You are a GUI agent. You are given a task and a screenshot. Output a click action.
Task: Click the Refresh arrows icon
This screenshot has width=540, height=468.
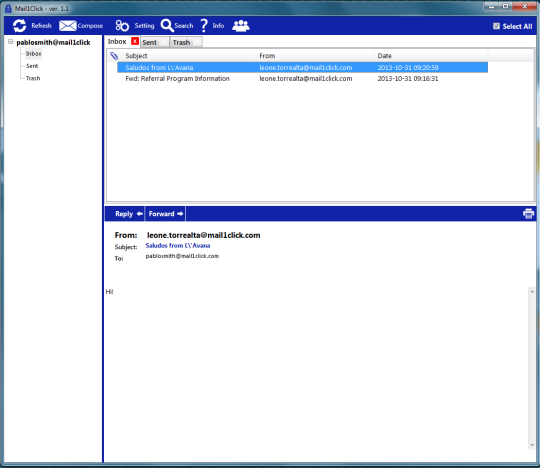[x=20, y=26]
